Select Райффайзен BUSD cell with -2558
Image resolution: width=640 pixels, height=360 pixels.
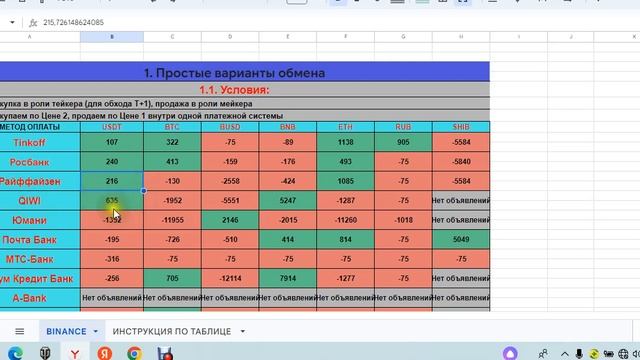pos(230,181)
